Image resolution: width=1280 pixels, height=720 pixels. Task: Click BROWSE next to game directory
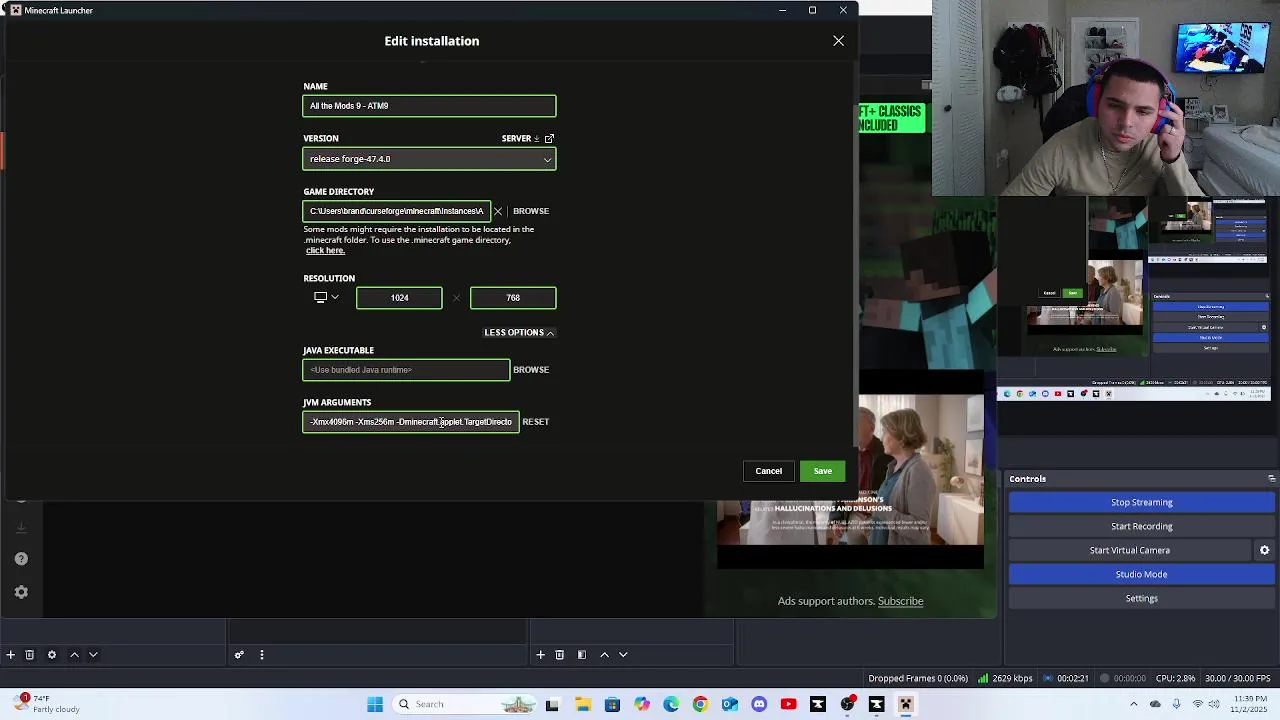point(531,211)
